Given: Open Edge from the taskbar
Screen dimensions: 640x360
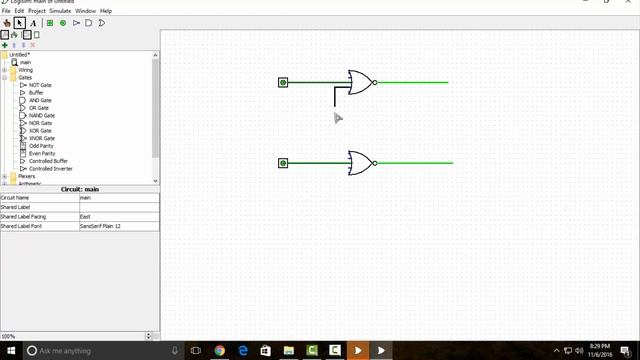Looking at the screenshot, I should click(243, 351).
